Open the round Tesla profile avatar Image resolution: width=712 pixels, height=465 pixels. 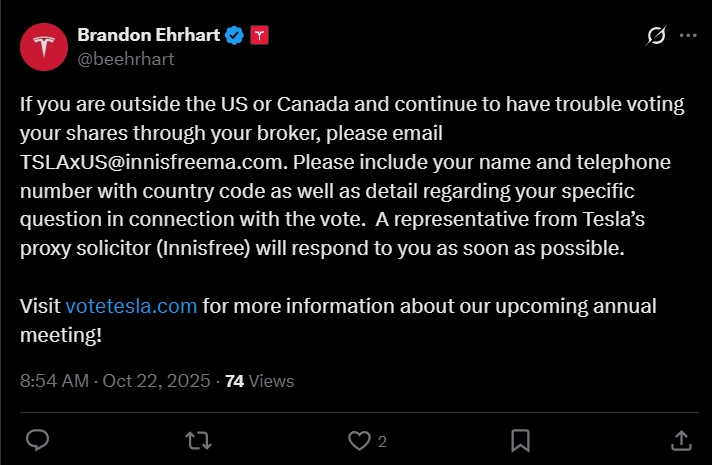(42, 47)
